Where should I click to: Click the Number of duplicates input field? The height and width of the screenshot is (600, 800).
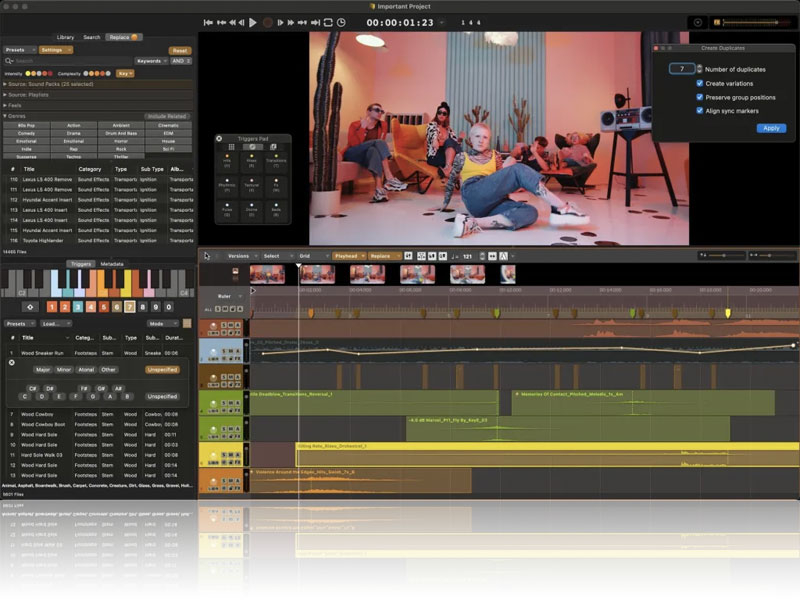(680, 69)
